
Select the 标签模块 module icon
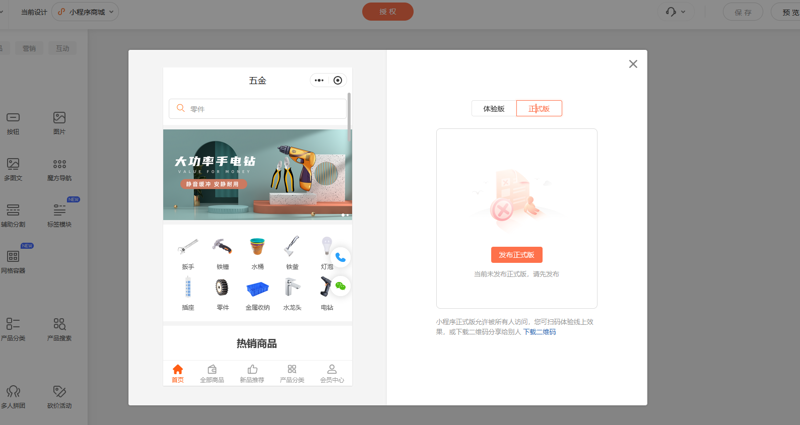tap(59, 210)
